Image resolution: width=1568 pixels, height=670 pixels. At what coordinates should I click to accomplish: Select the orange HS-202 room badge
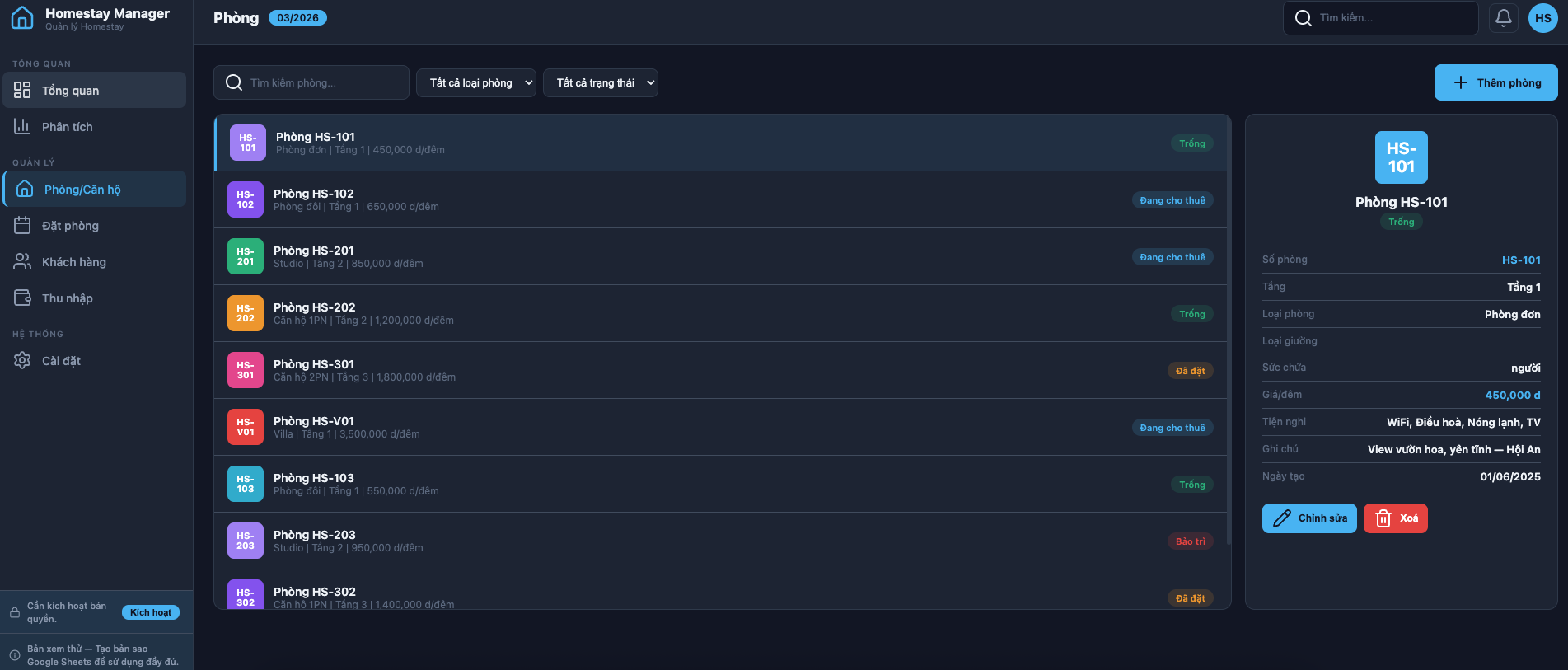tap(246, 313)
